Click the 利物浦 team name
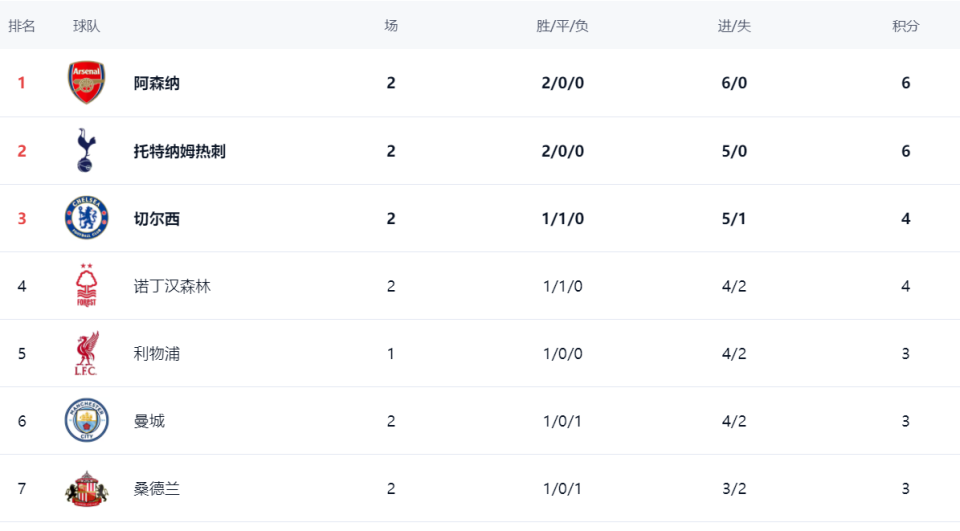The image size is (960, 531). [157, 354]
